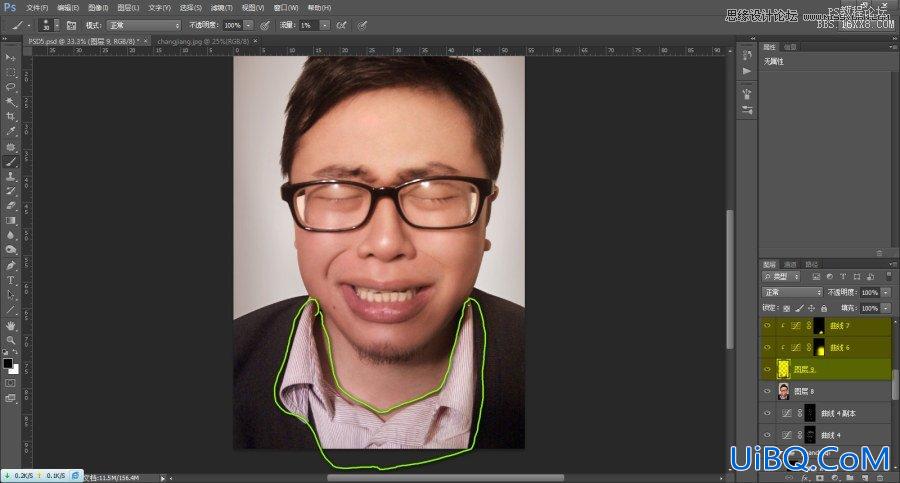This screenshot has width=900, height=483.
Task: Select the Path Selection tool
Action: coord(10,295)
